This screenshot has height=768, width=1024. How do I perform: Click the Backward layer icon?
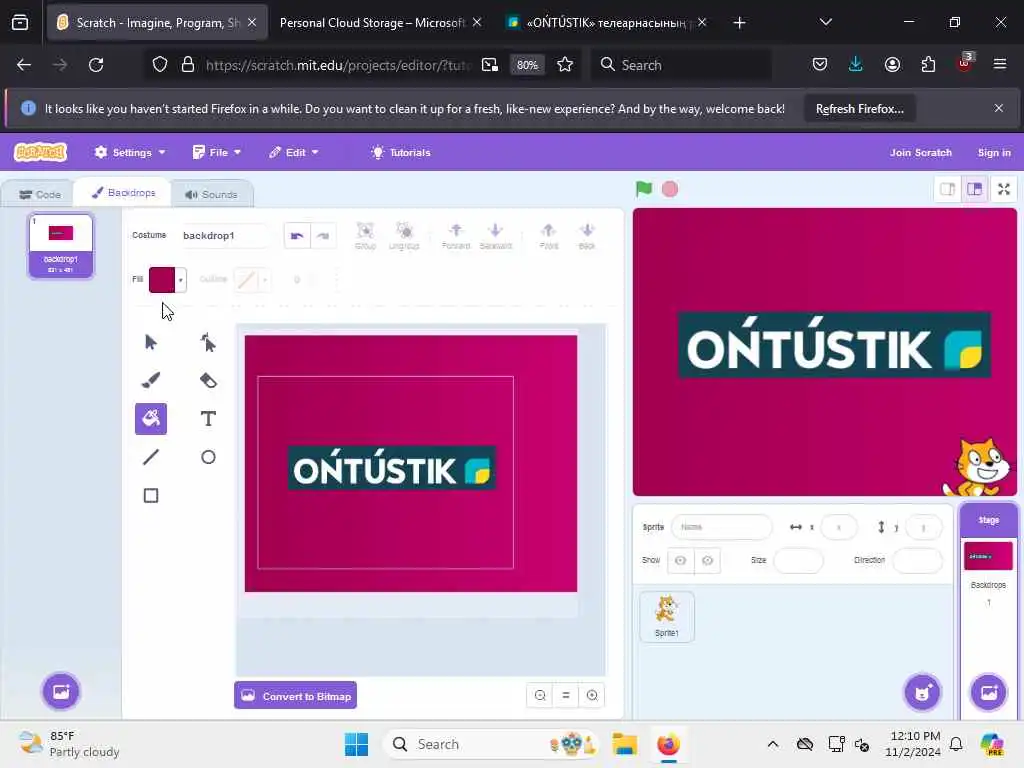click(x=496, y=236)
